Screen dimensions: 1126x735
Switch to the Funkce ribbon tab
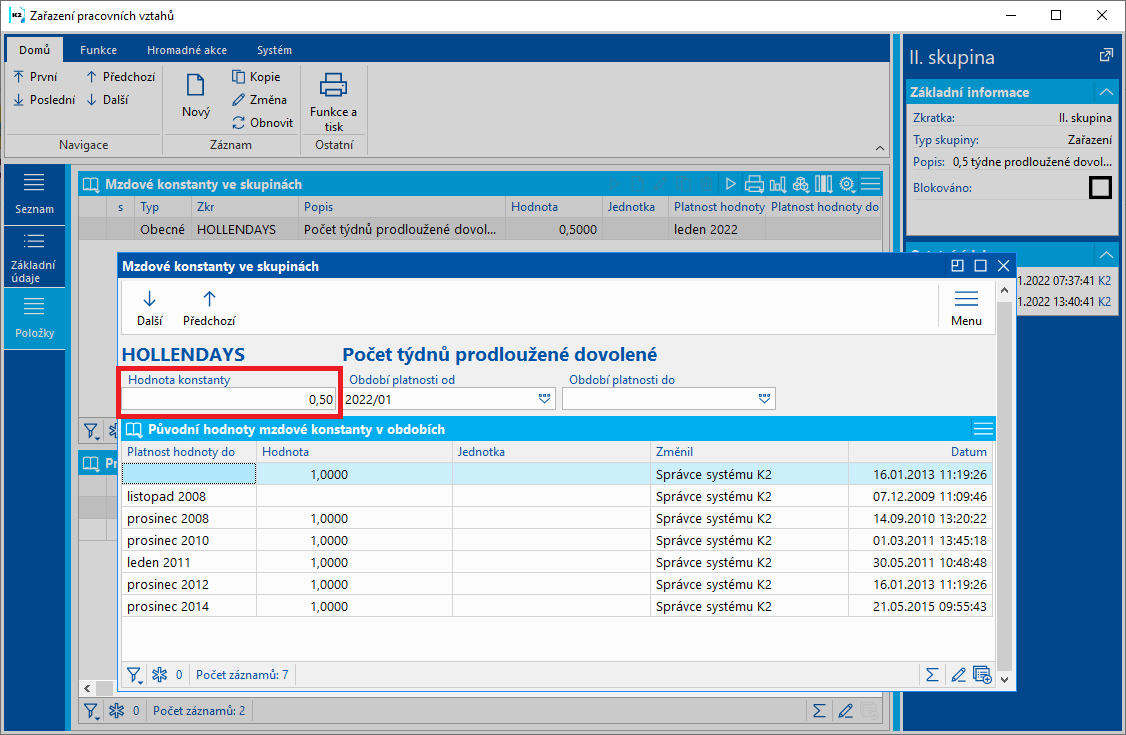click(x=99, y=50)
